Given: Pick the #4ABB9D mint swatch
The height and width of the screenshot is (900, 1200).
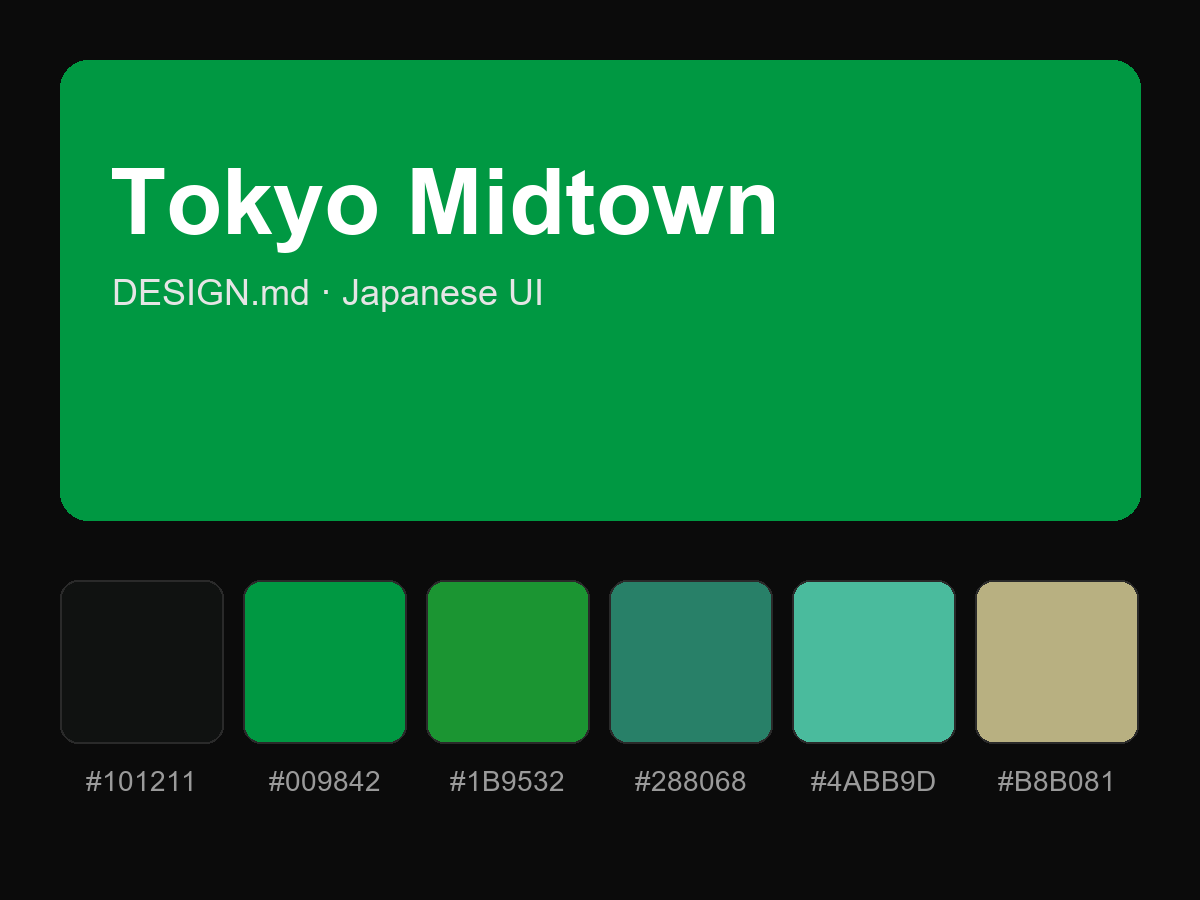Looking at the screenshot, I should click(874, 662).
